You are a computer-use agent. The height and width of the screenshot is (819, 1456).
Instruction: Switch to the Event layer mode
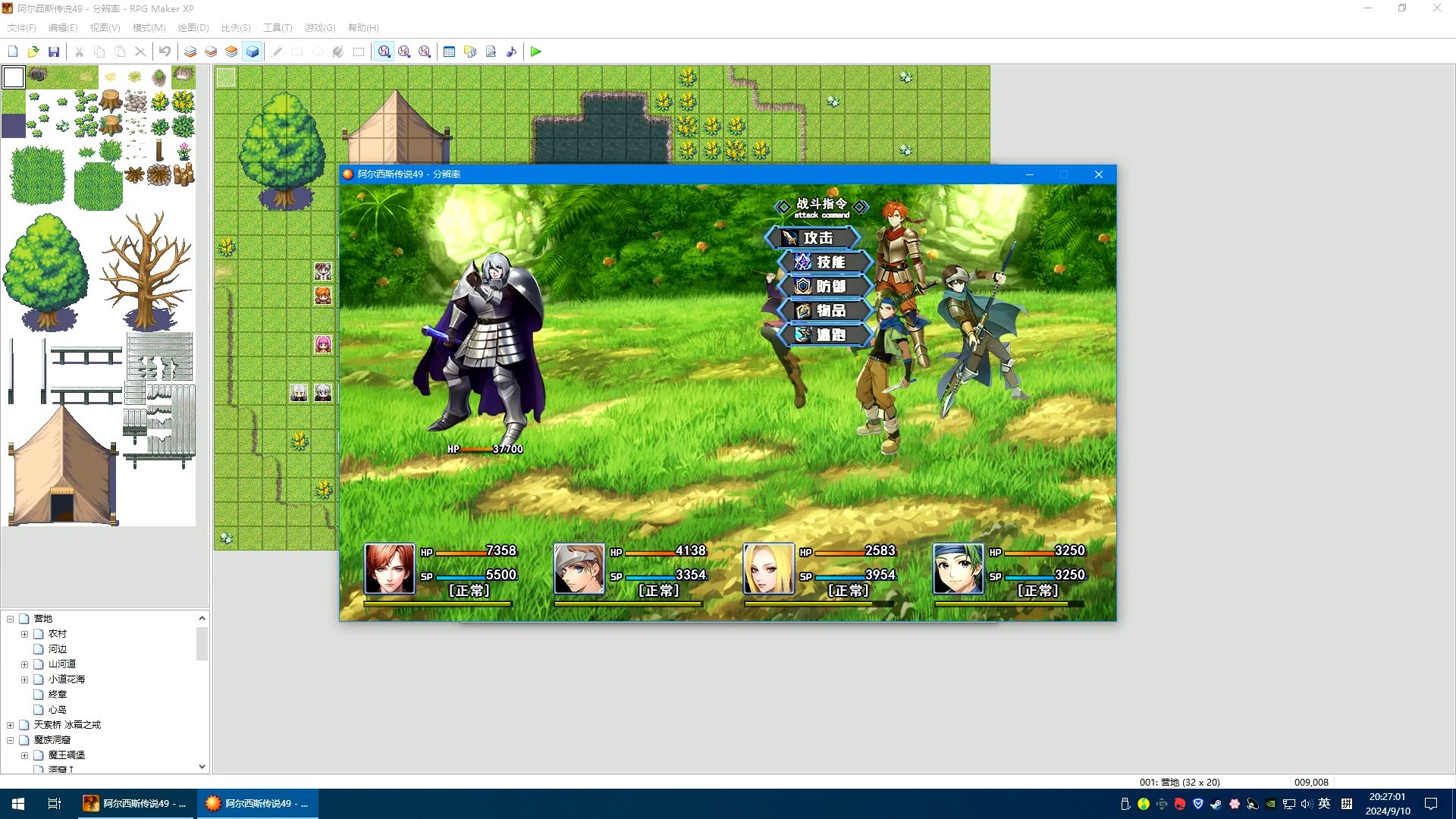253,52
